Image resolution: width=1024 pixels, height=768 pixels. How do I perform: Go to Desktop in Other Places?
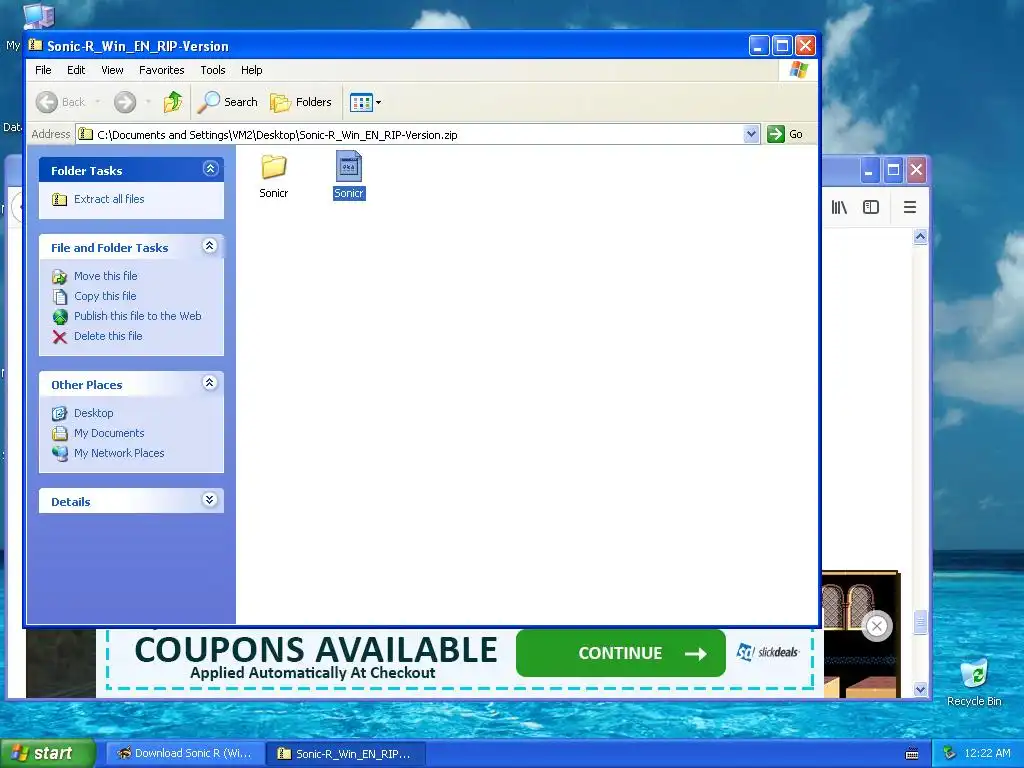(x=93, y=413)
